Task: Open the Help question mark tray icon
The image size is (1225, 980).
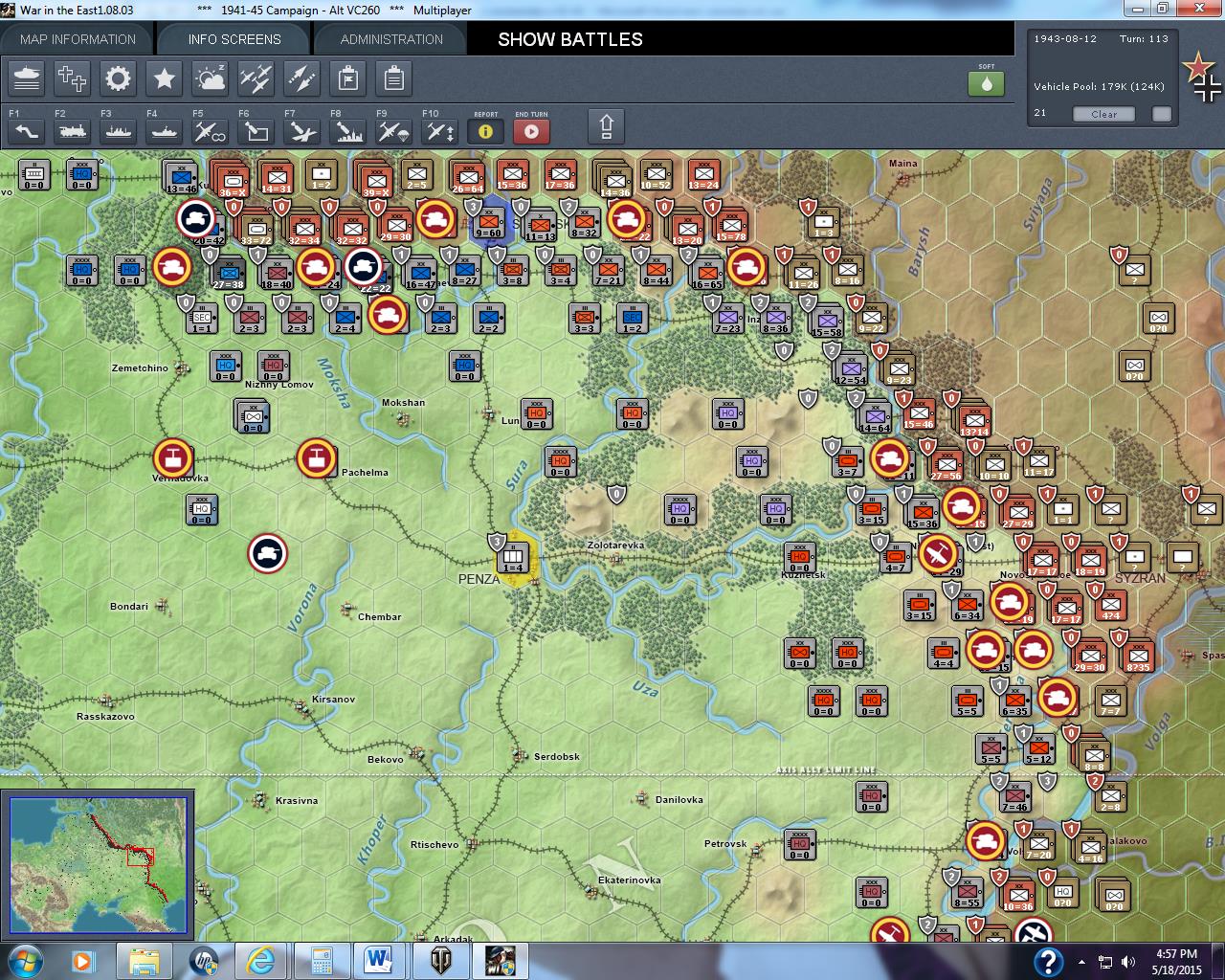Action: click(x=1048, y=961)
